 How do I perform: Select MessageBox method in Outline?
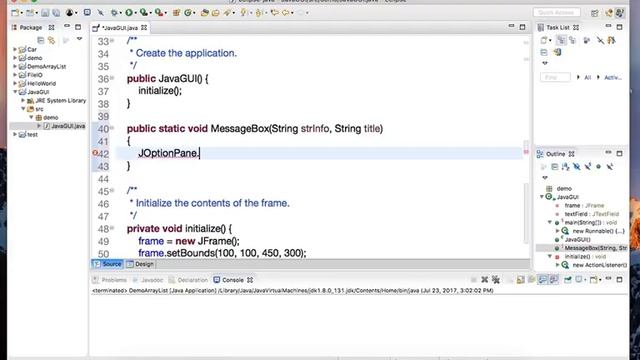click(595, 248)
